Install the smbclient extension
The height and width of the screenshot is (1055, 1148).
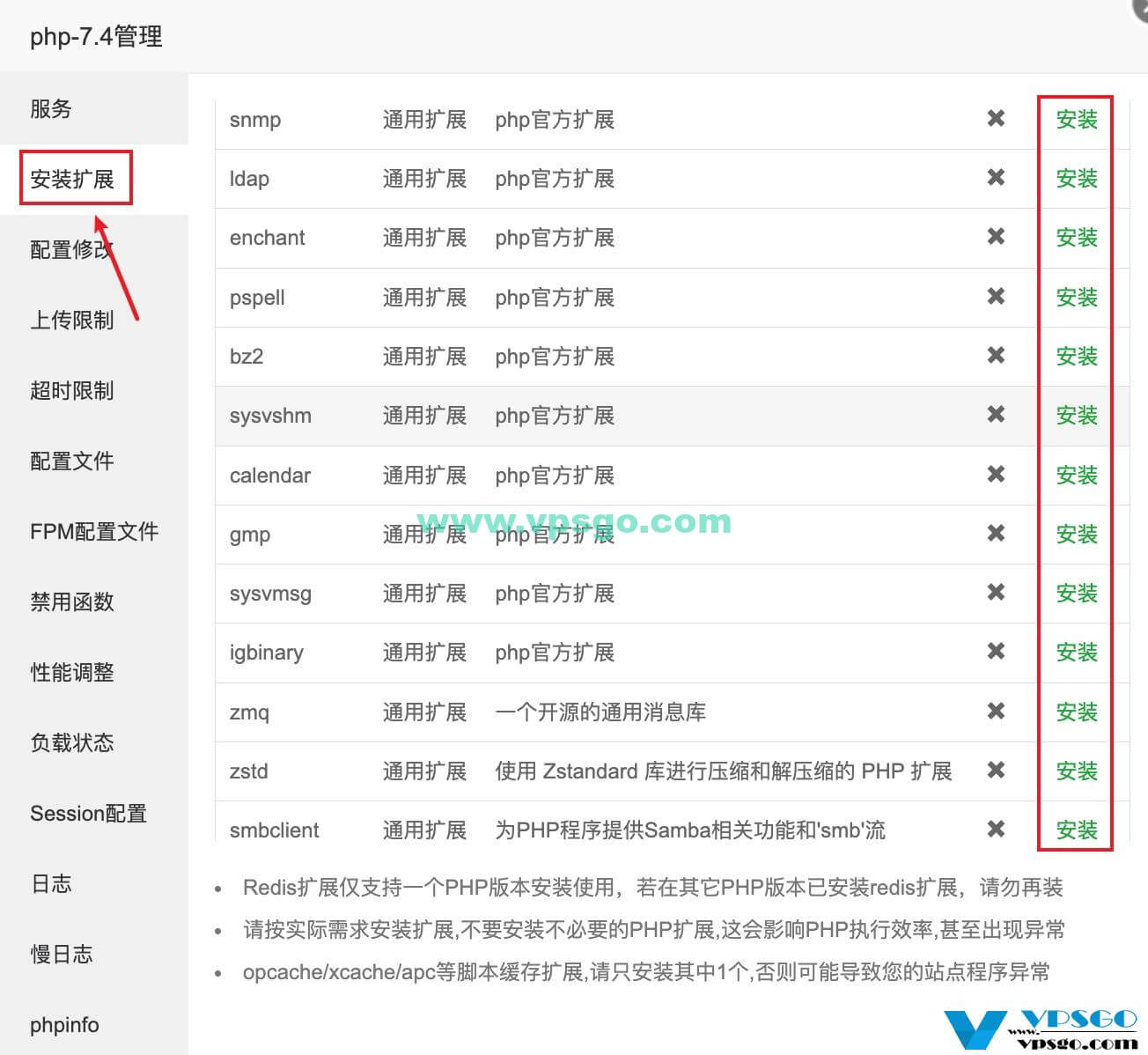pos(1077,830)
